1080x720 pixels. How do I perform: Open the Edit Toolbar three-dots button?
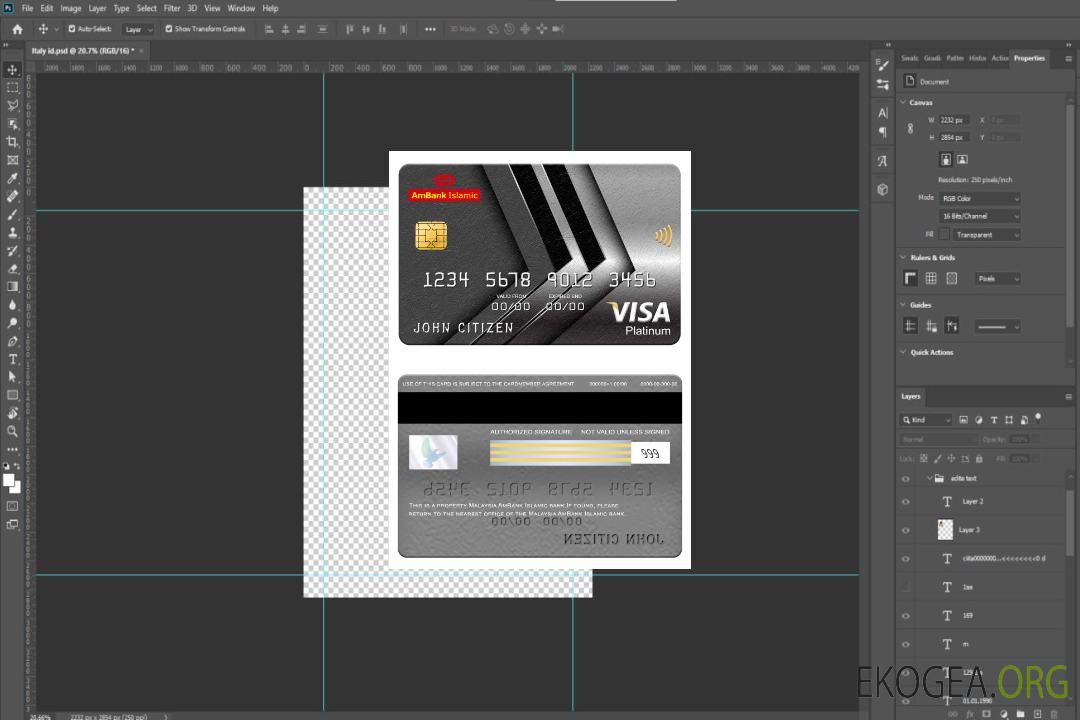coord(12,449)
